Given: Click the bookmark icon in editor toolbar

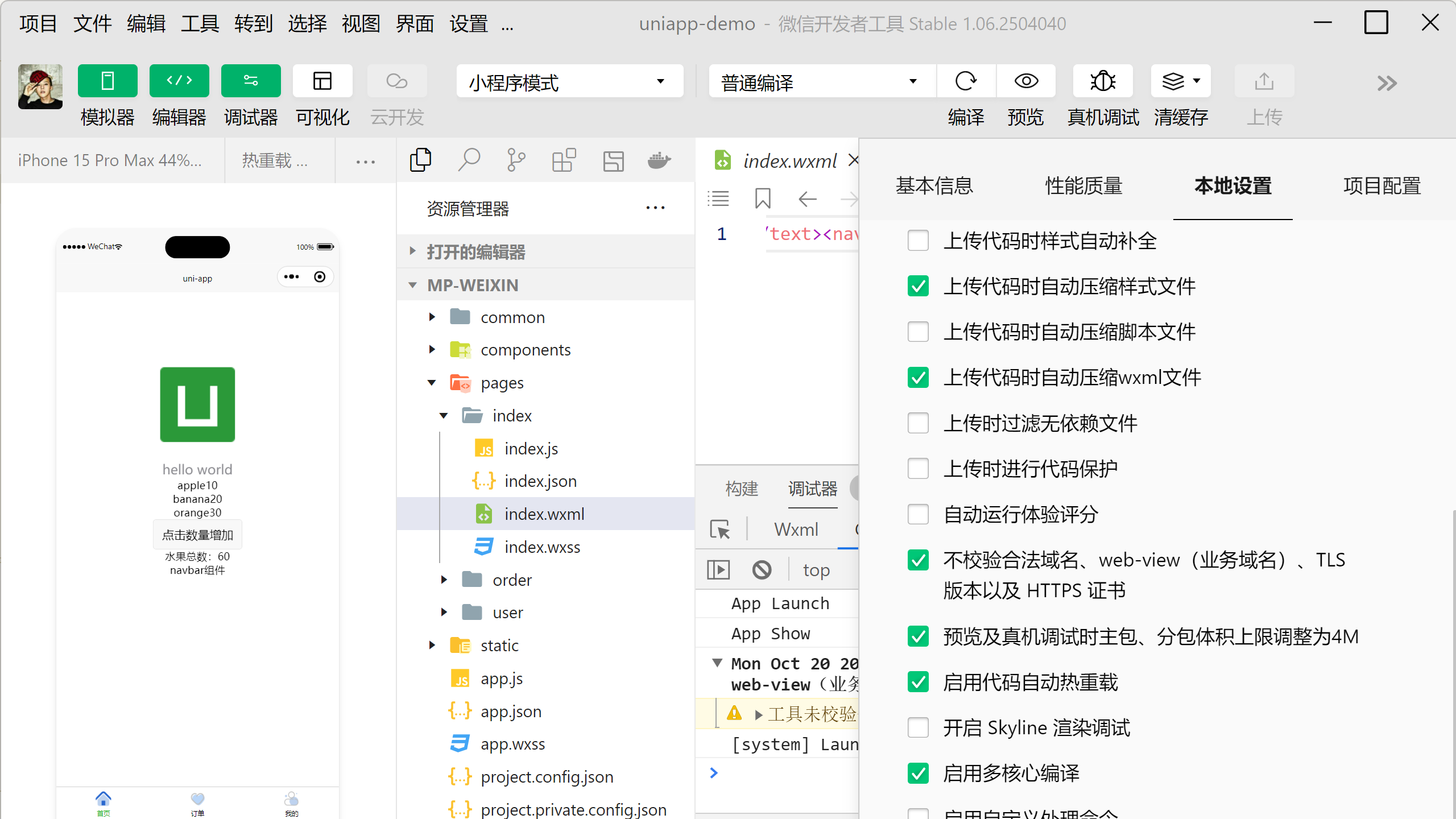Looking at the screenshot, I should click(763, 198).
